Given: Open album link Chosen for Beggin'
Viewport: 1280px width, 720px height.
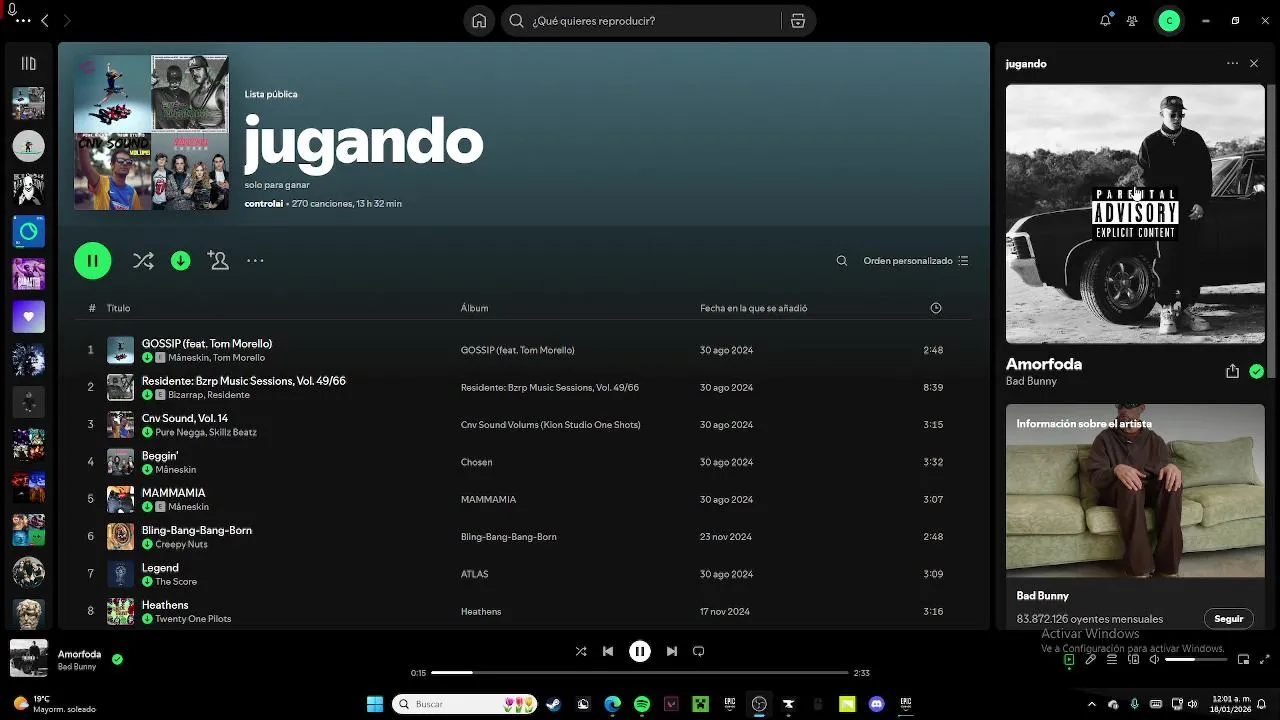Looking at the screenshot, I should pyautogui.click(x=476, y=462).
